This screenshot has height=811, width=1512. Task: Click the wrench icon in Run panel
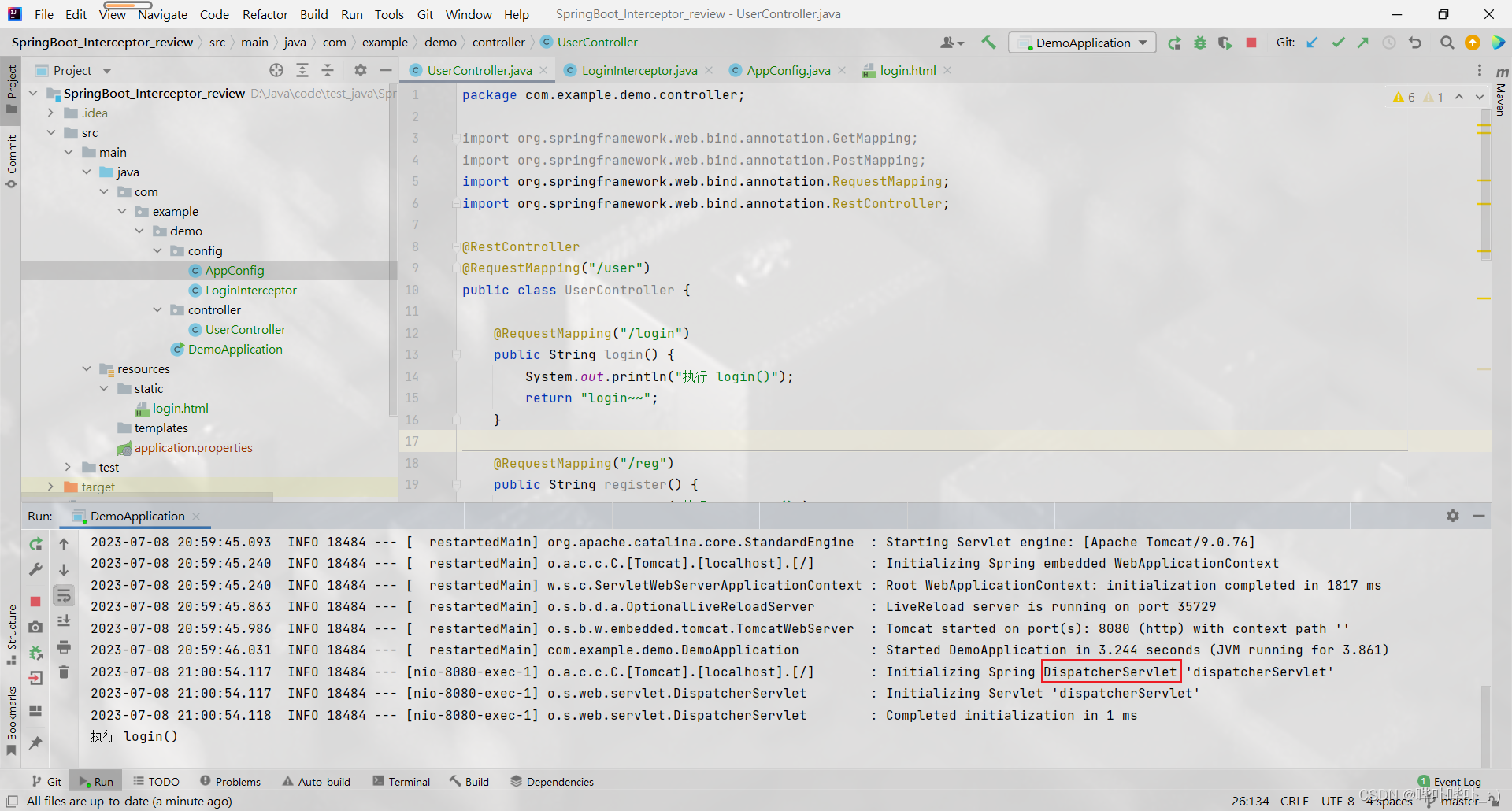tap(35, 569)
